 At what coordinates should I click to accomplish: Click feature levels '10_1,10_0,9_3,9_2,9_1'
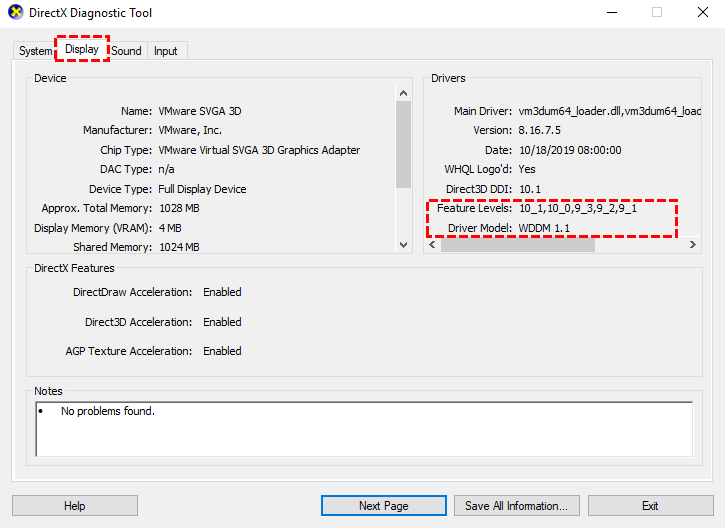[x=578, y=209]
